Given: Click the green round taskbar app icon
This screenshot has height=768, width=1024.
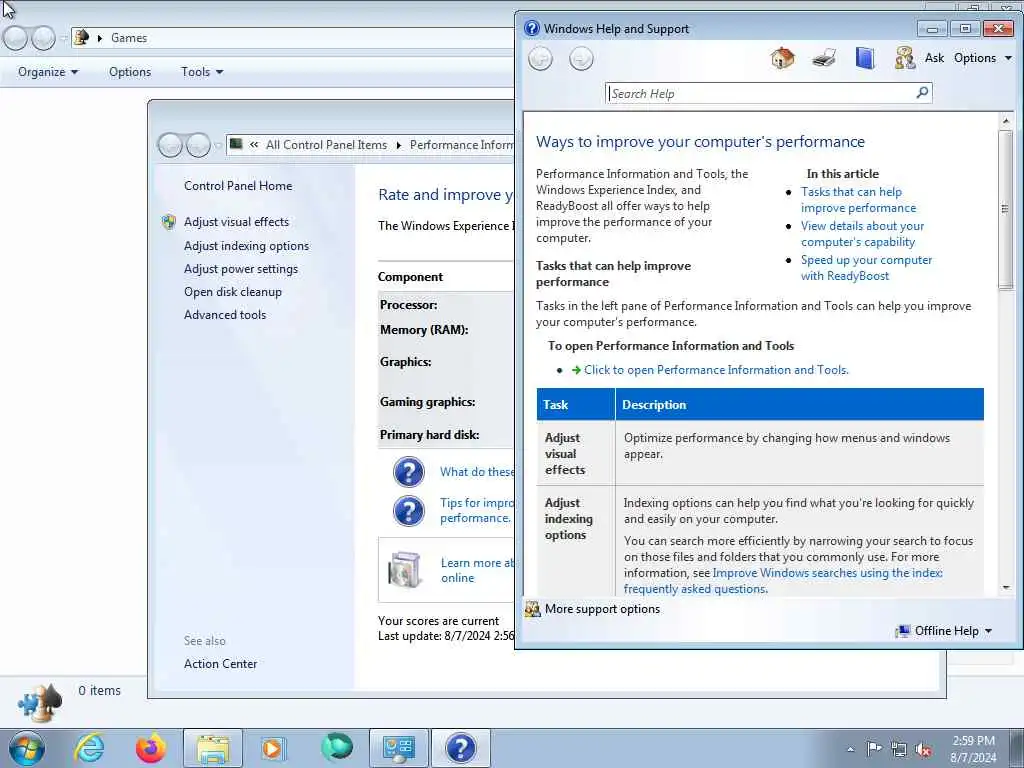Looking at the screenshot, I should (337, 747).
